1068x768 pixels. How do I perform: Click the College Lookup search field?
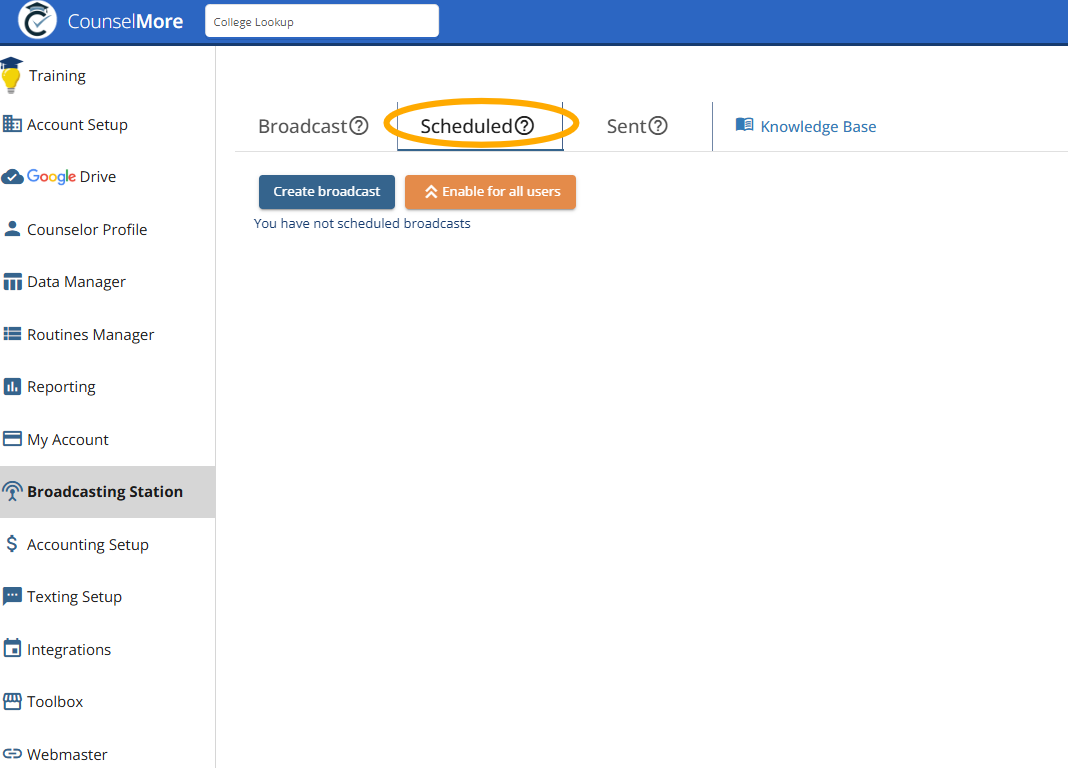tap(322, 21)
